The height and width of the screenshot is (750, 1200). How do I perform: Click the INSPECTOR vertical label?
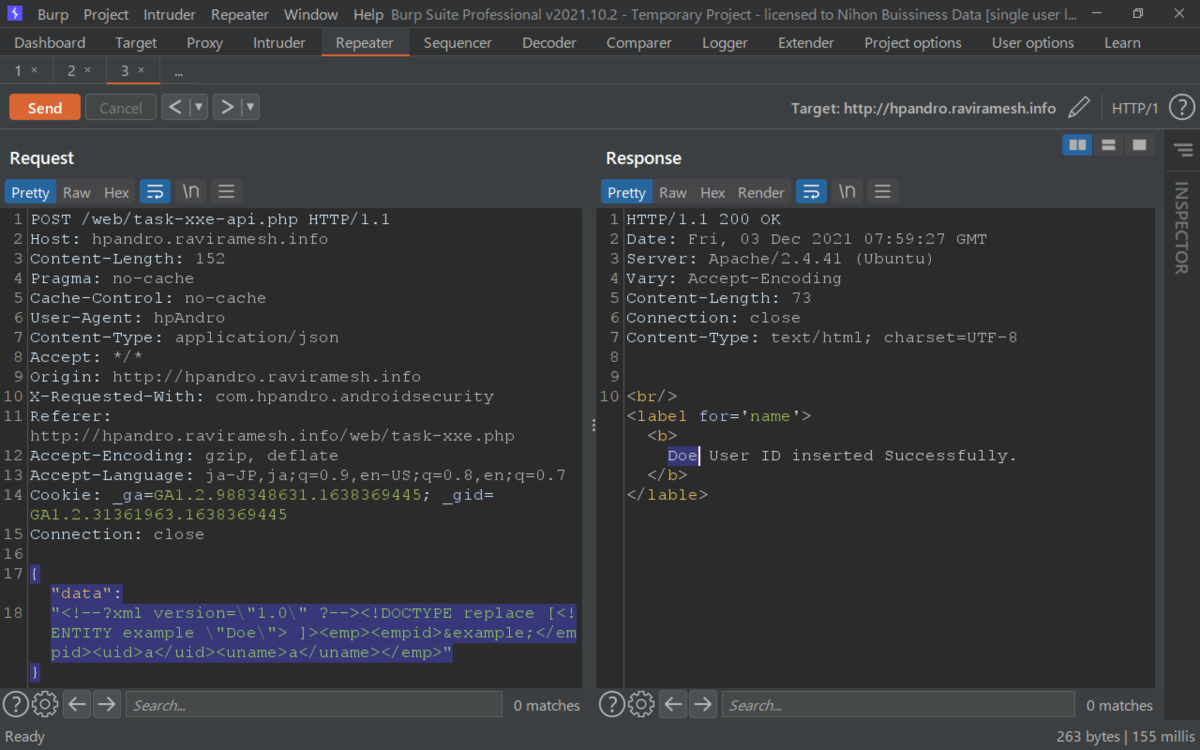(x=1180, y=228)
